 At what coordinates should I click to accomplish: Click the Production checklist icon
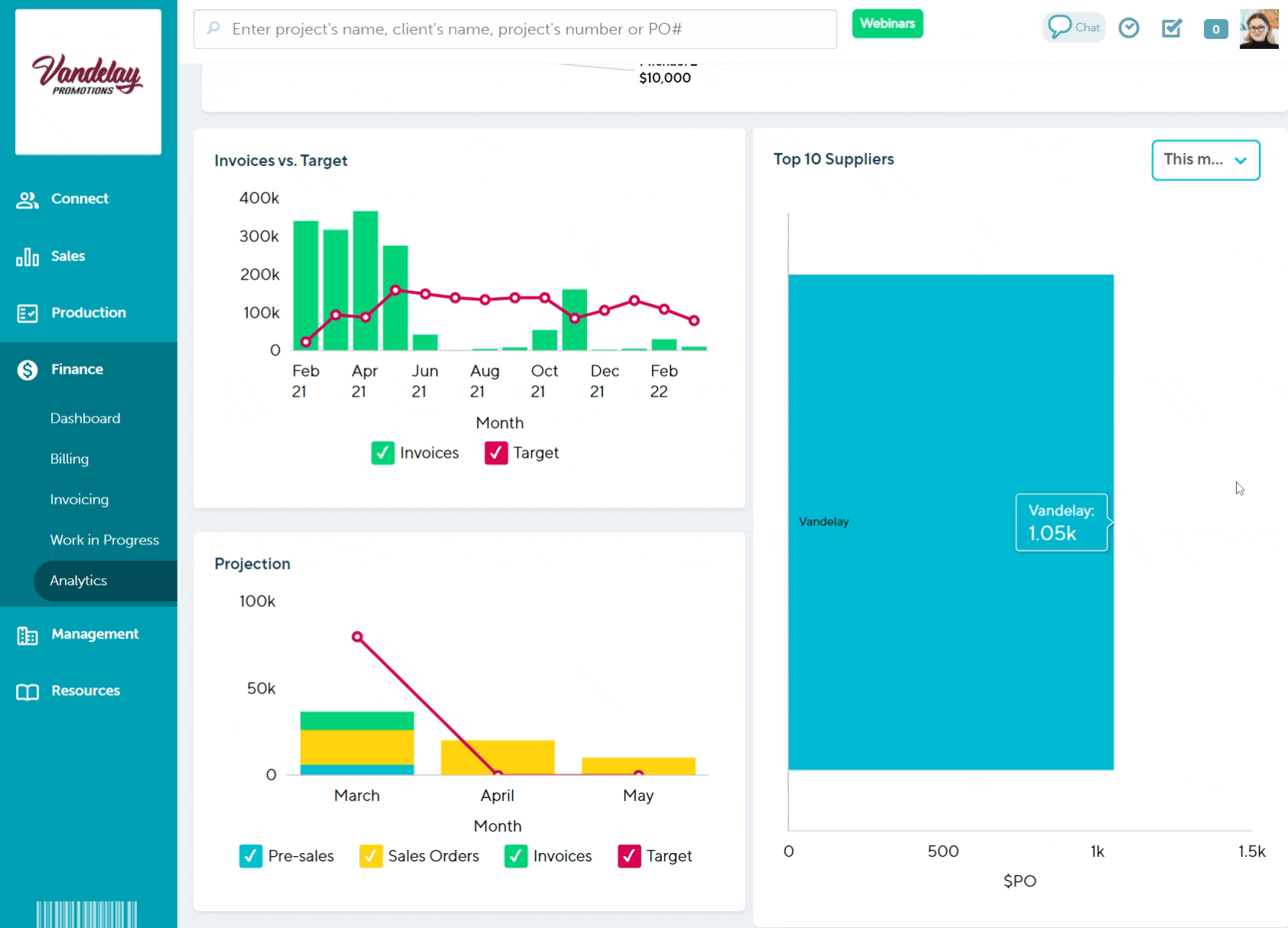pyautogui.click(x=28, y=313)
